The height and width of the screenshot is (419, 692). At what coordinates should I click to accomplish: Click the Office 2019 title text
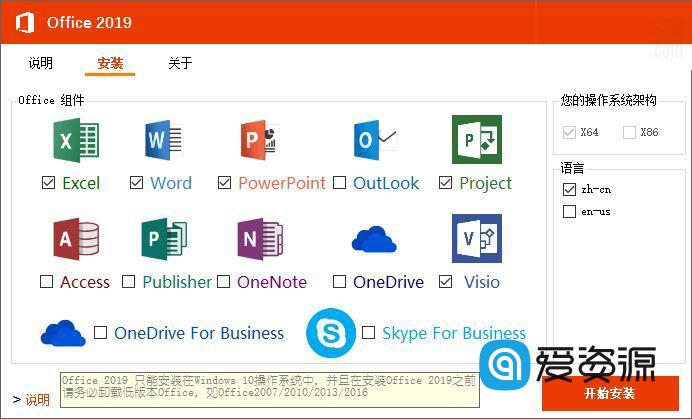click(90, 23)
